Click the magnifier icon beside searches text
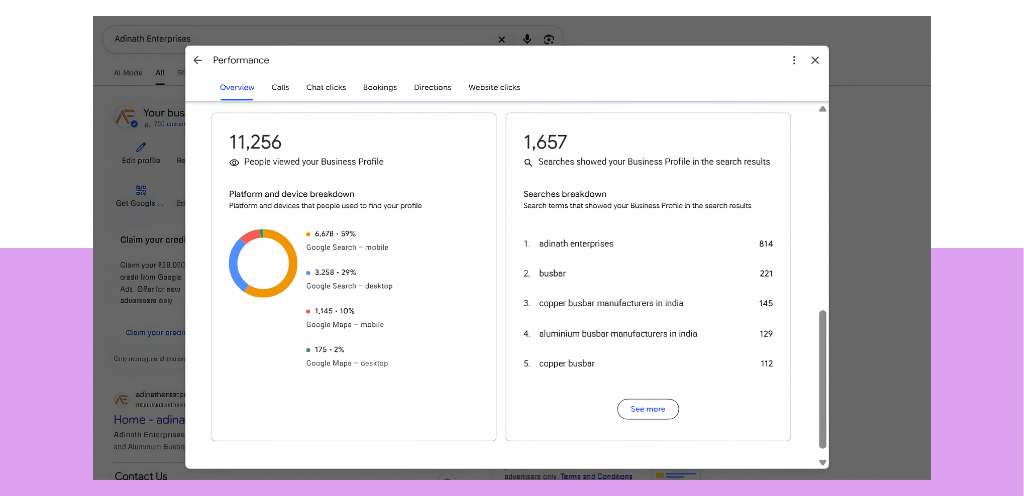The height and width of the screenshot is (496, 1024). click(x=528, y=163)
